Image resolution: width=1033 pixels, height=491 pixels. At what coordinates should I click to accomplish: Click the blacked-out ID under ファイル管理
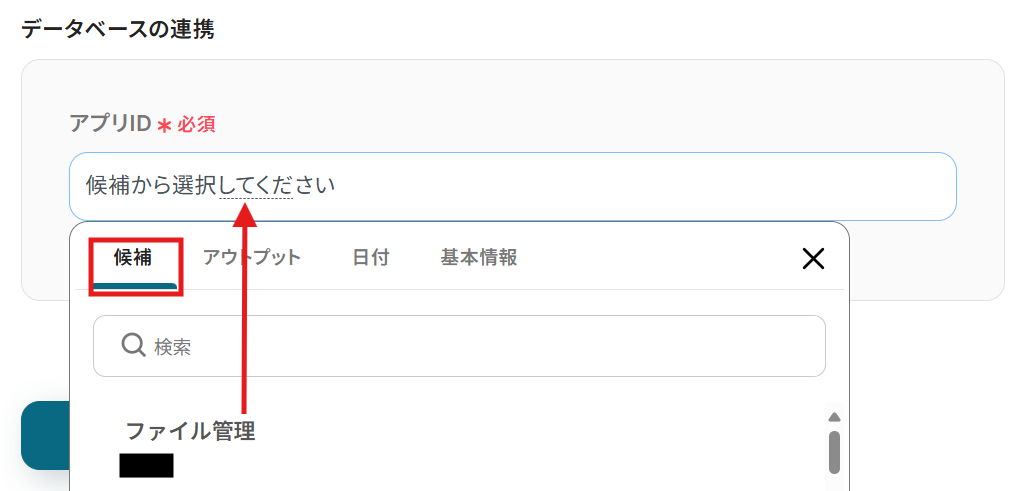click(x=146, y=465)
